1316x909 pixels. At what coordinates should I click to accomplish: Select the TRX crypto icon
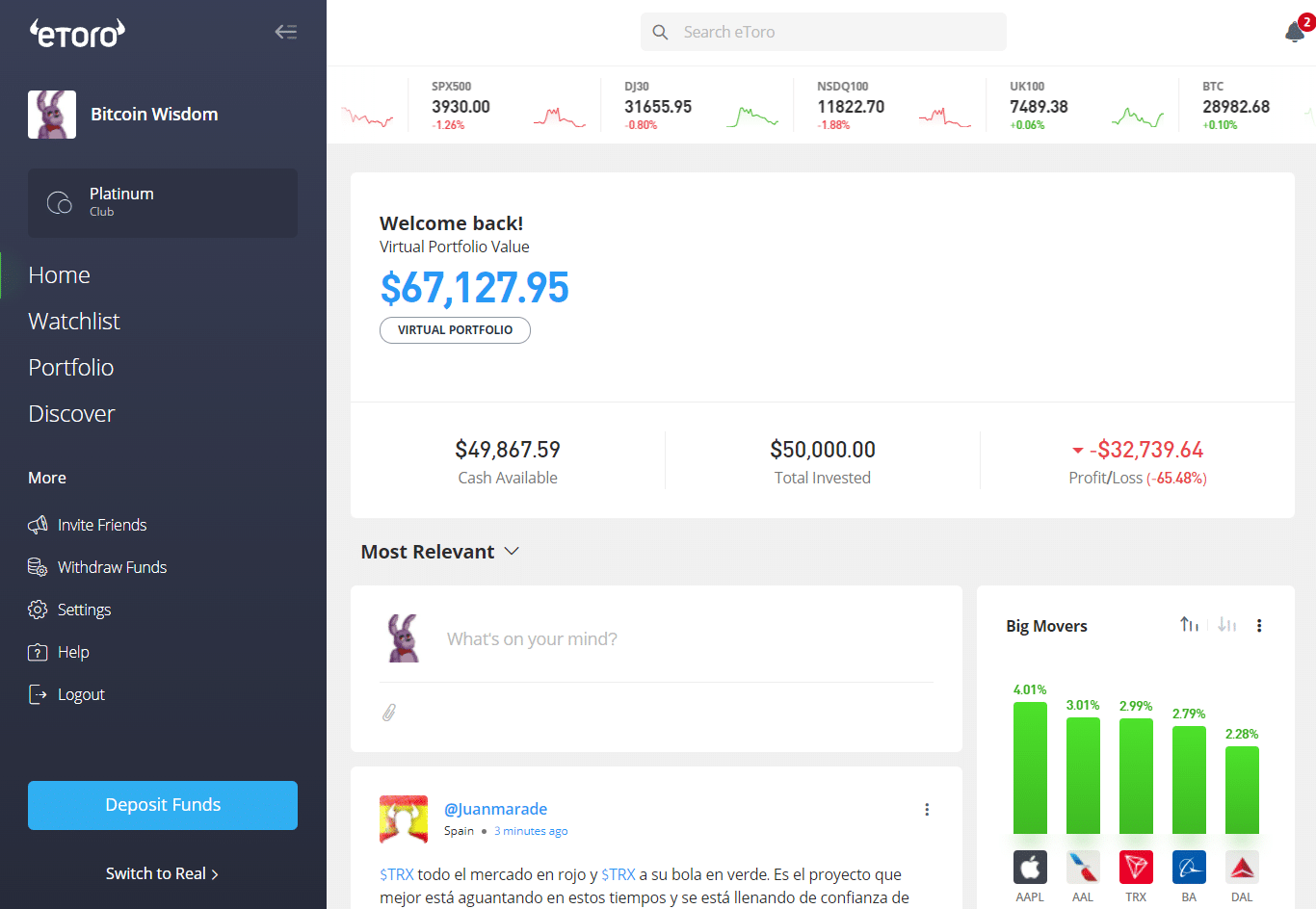click(1136, 868)
